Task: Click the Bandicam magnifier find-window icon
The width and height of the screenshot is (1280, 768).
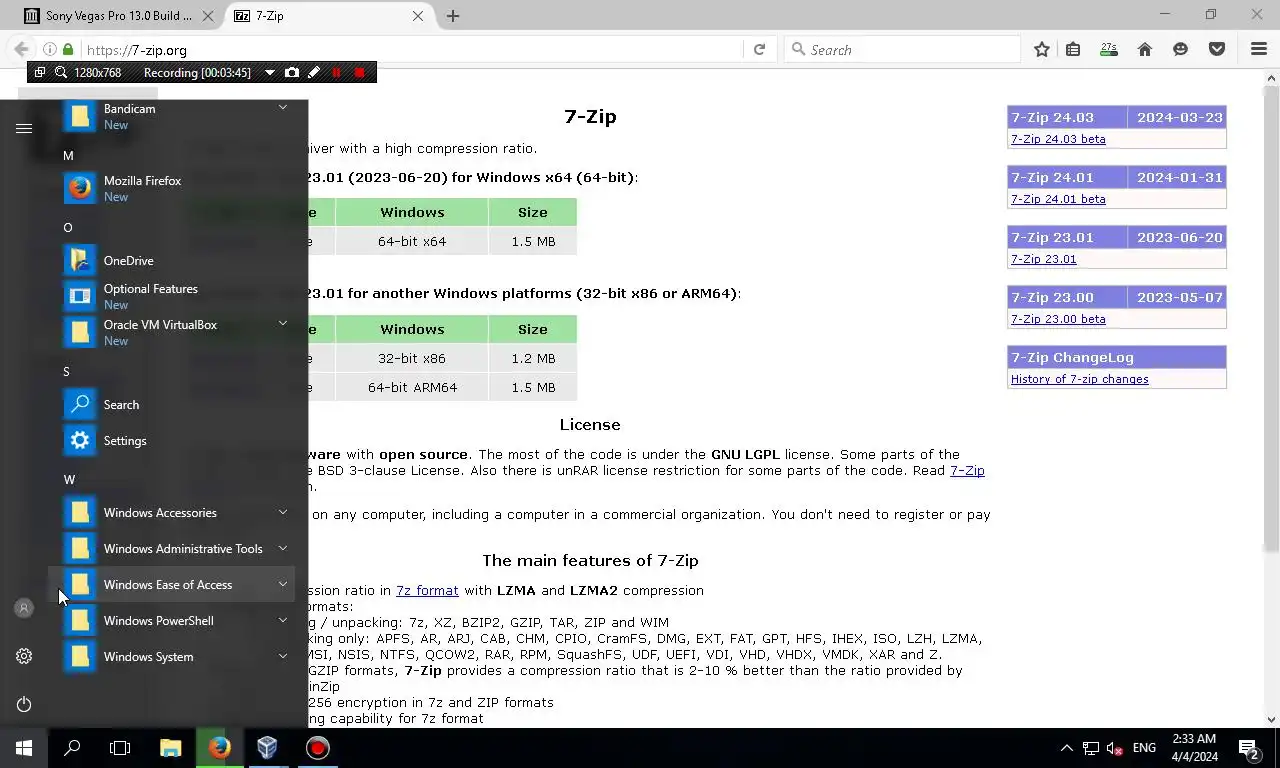Action: point(61,72)
